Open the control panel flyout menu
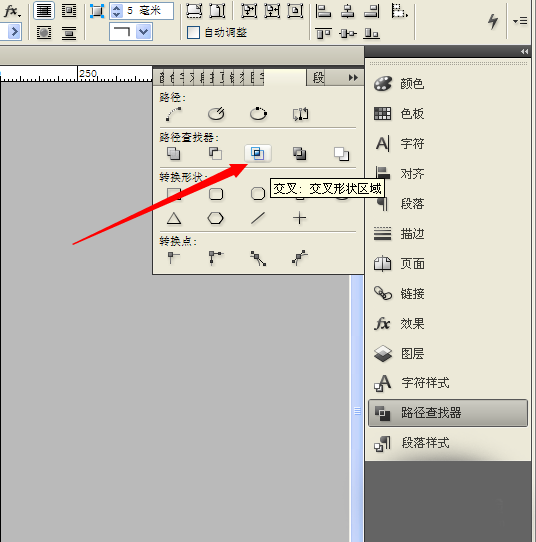 520,21
